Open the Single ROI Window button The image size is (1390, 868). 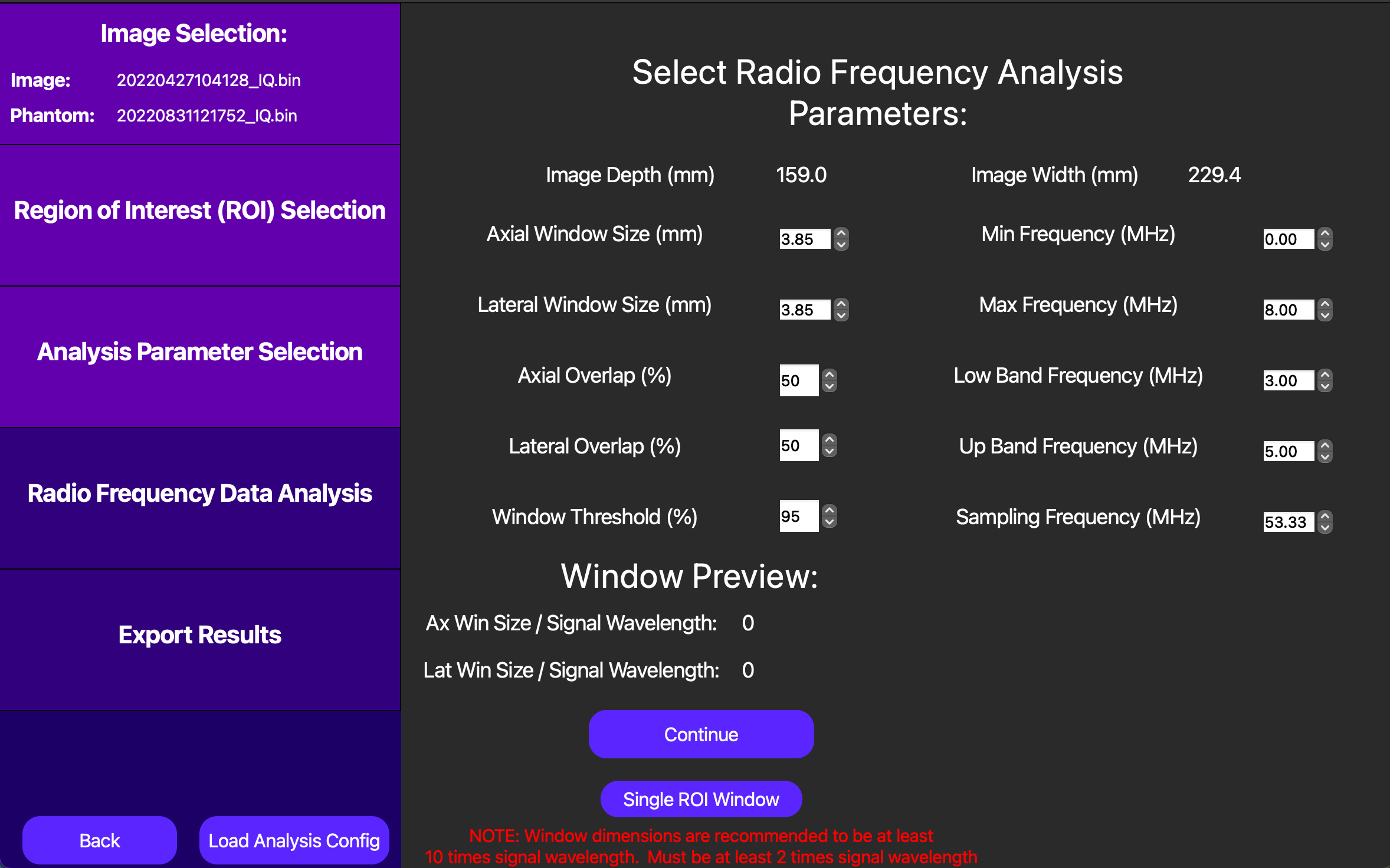tap(701, 799)
